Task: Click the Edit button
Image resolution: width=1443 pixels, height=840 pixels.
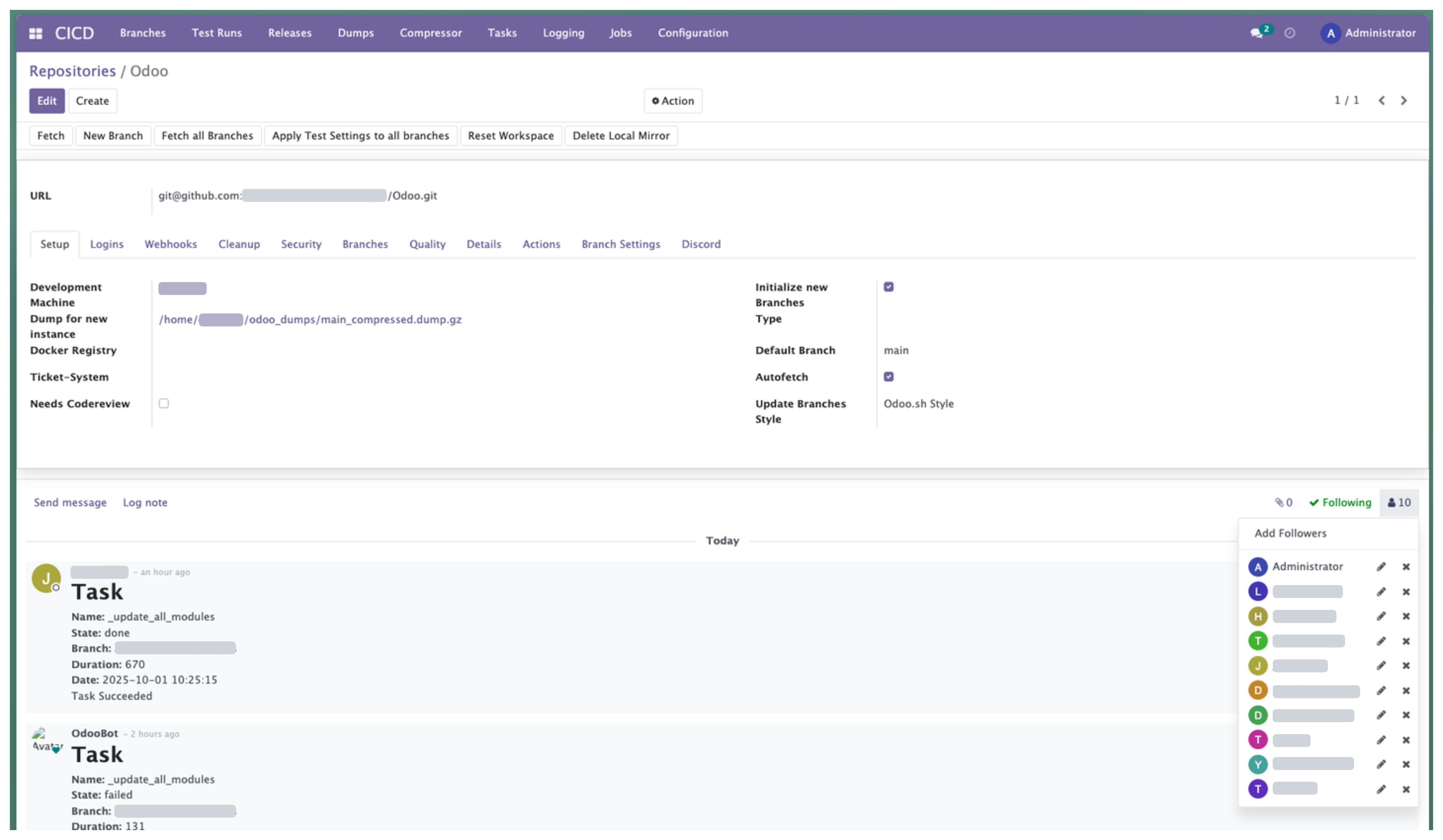Action: pos(47,101)
